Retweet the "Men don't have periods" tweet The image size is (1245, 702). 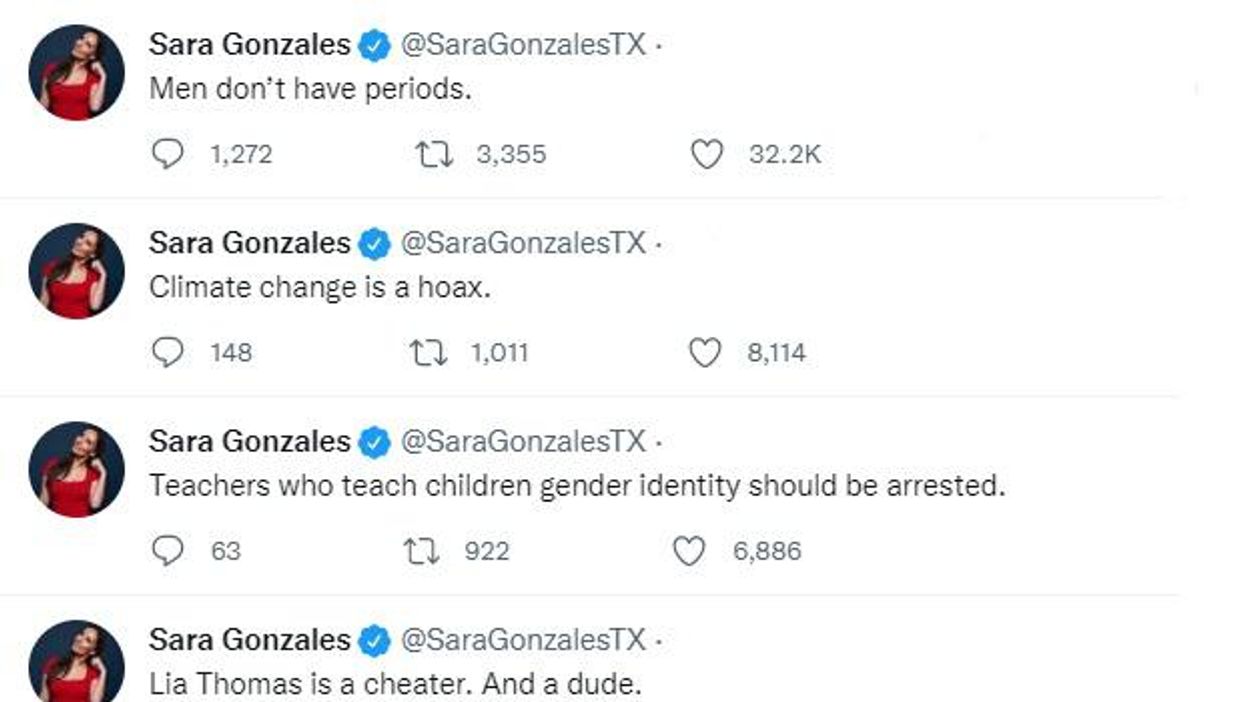pos(433,154)
